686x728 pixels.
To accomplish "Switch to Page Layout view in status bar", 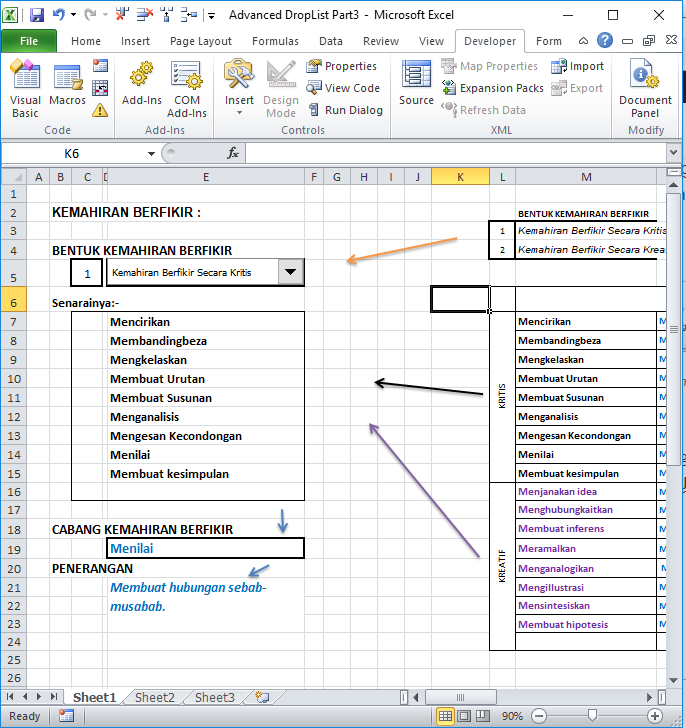I will point(465,716).
